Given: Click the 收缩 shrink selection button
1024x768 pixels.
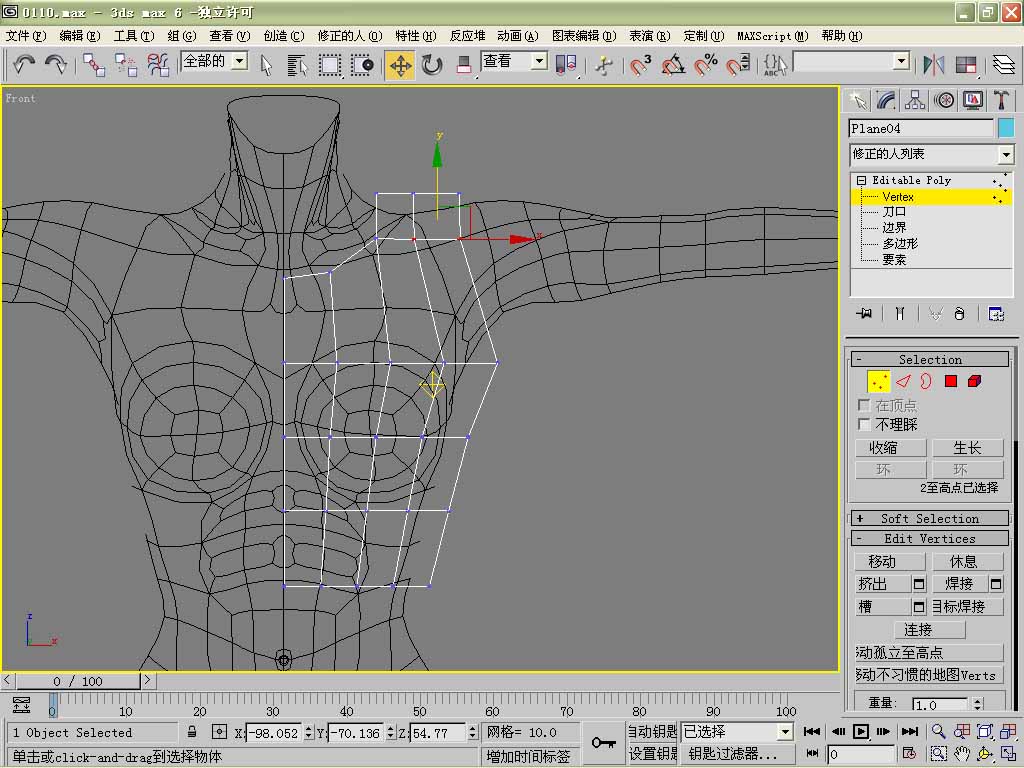Looking at the screenshot, I should pyautogui.click(x=891, y=448).
